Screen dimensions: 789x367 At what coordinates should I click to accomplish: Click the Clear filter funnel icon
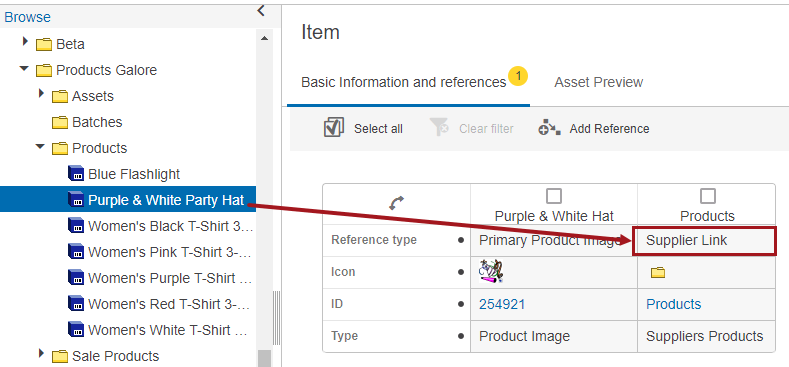click(439, 128)
